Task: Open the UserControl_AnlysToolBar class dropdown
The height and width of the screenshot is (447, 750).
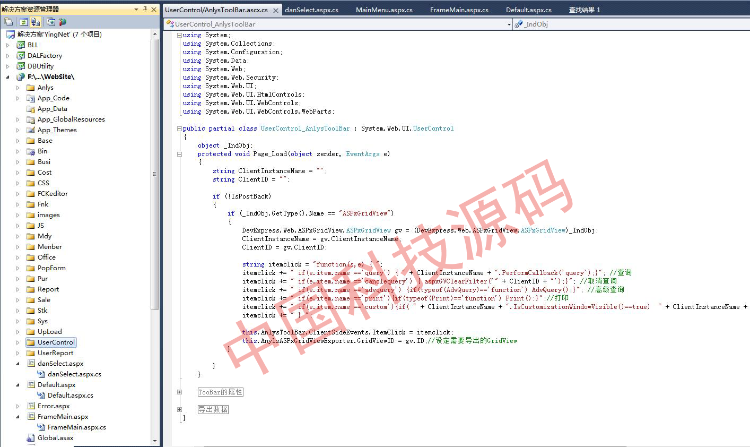Action: [509, 24]
